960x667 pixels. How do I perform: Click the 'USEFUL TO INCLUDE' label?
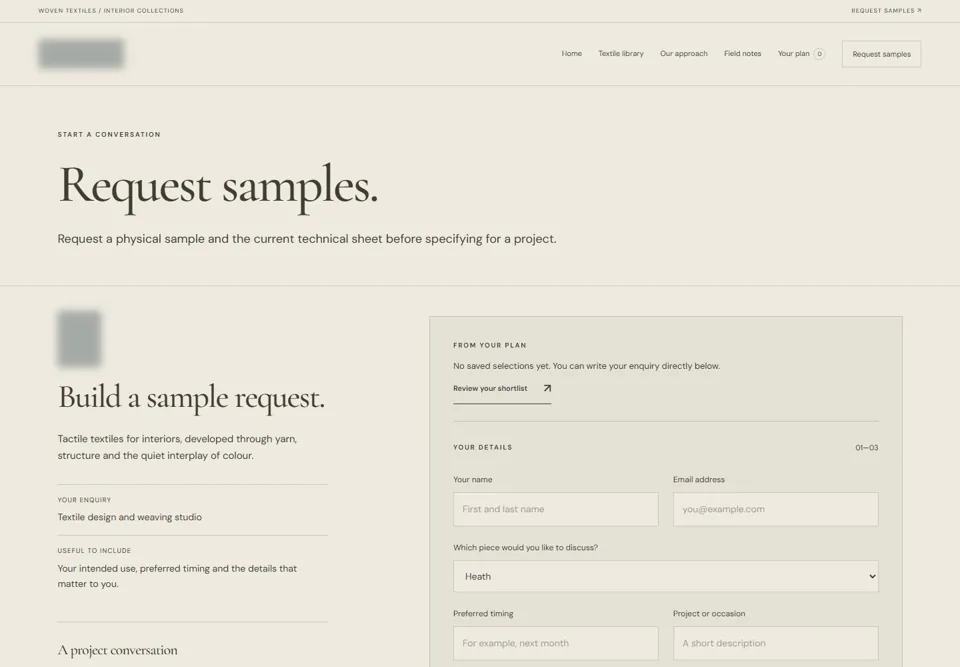point(94,551)
